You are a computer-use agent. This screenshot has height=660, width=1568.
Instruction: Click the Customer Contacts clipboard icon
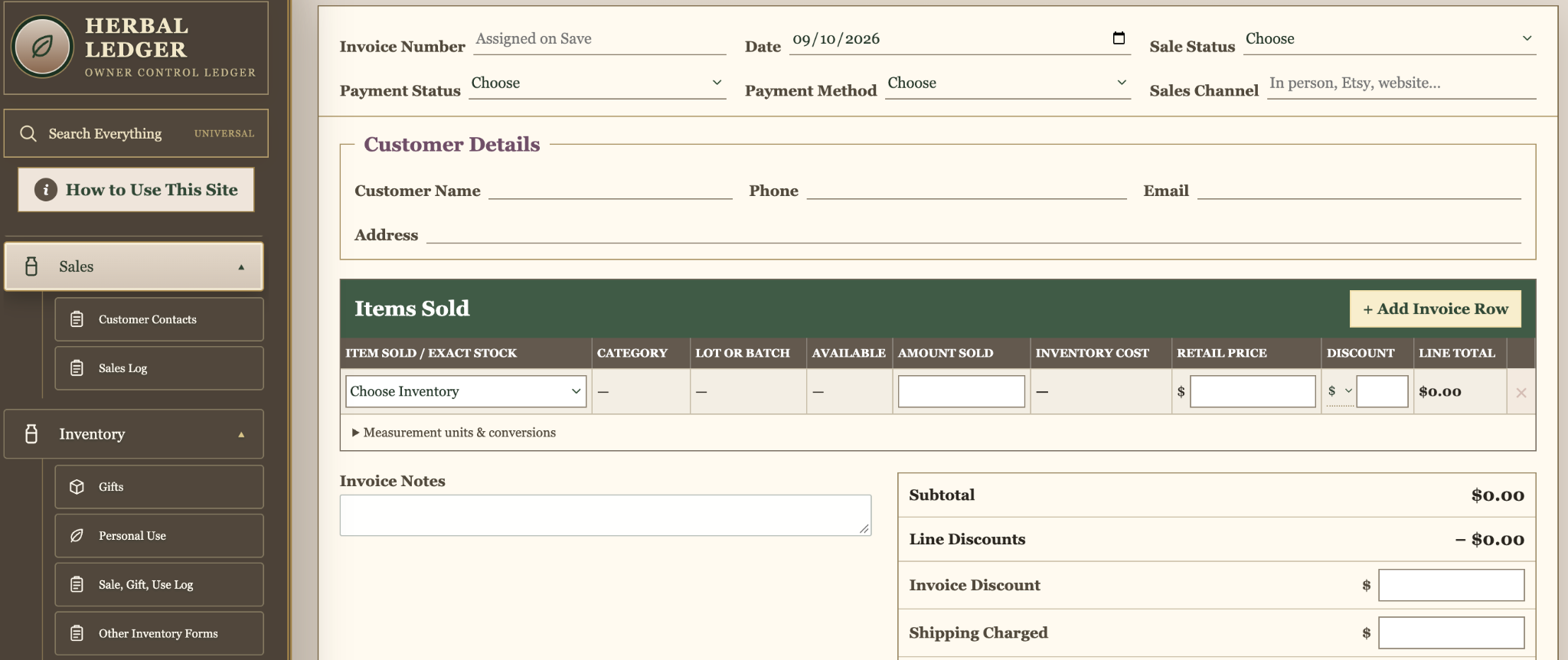click(77, 319)
